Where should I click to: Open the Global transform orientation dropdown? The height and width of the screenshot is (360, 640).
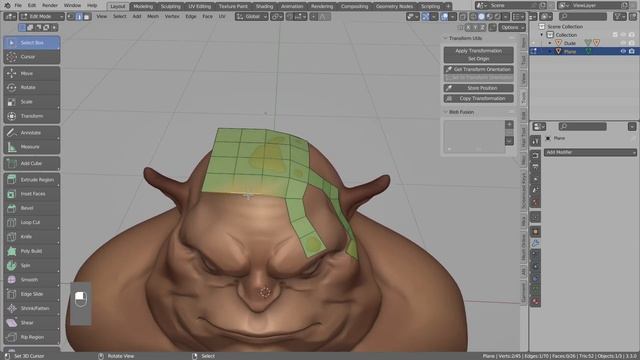pyautogui.click(x=251, y=17)
